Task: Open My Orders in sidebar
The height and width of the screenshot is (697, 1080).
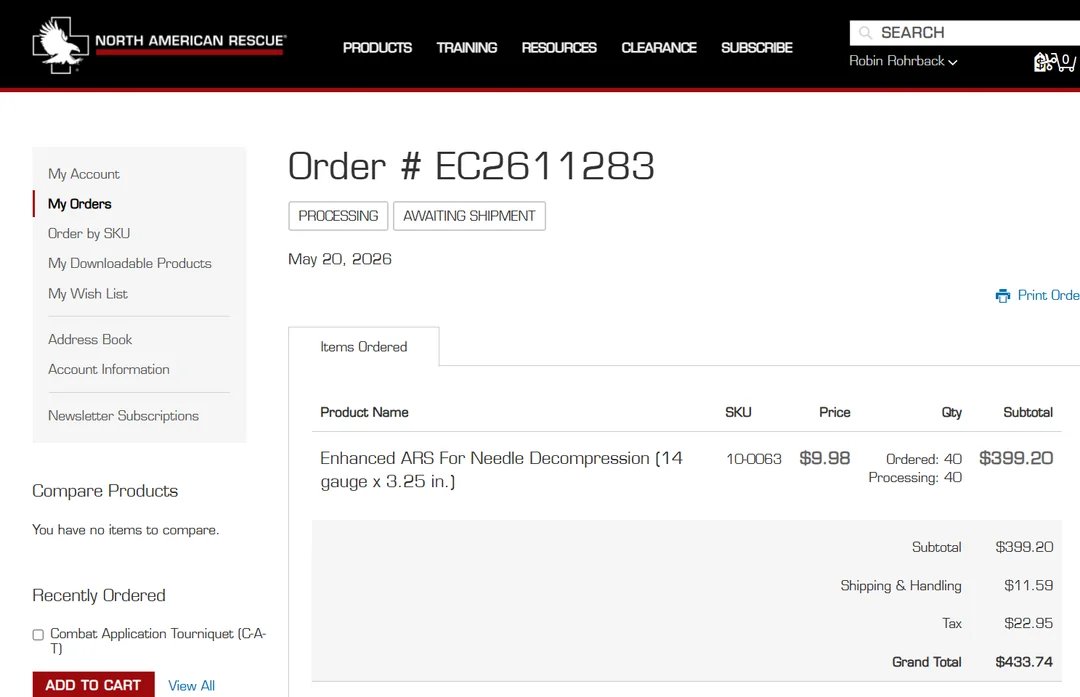Action: [x=80, y=204]
